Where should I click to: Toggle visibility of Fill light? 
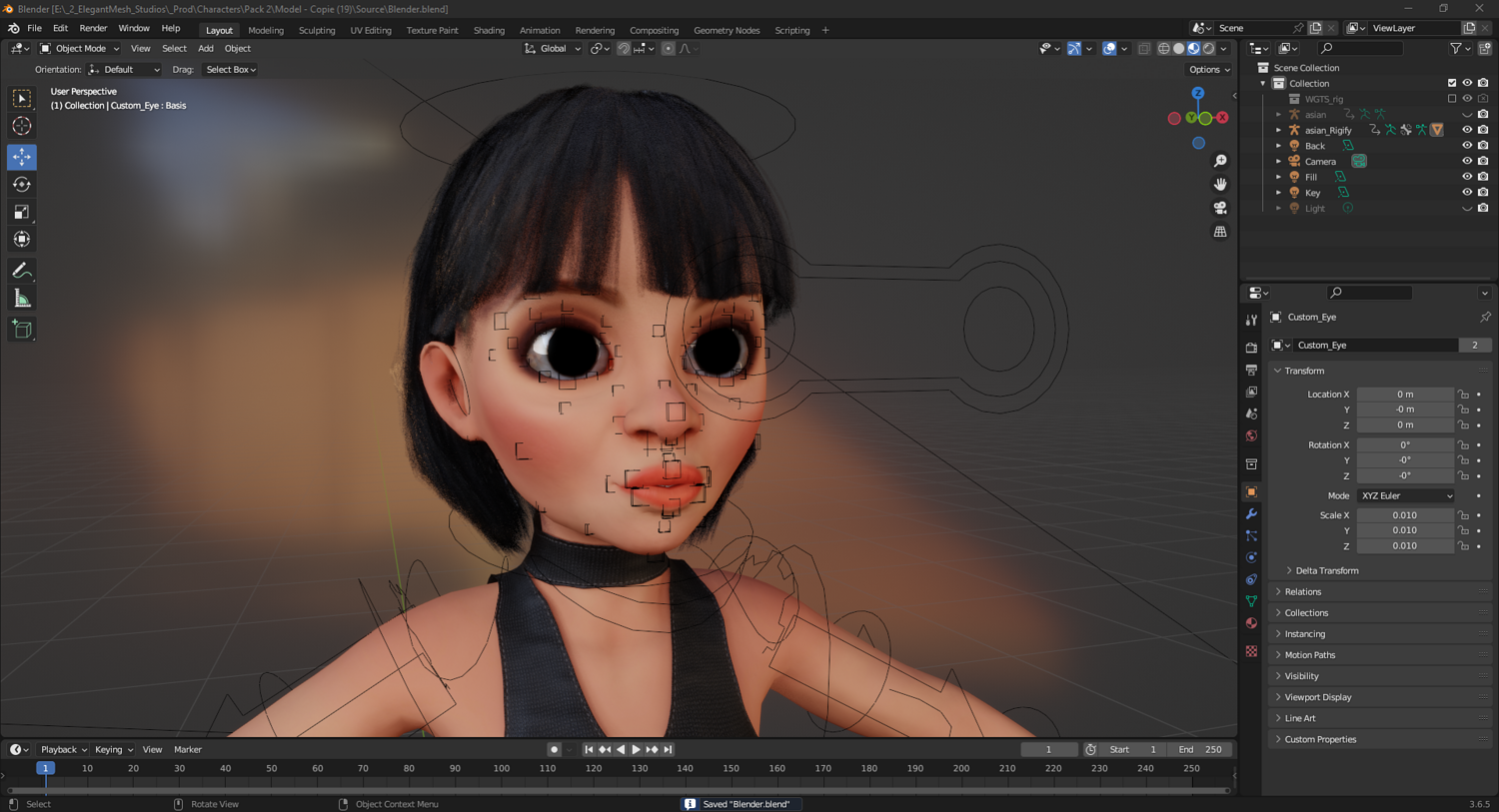(1467, 177)
